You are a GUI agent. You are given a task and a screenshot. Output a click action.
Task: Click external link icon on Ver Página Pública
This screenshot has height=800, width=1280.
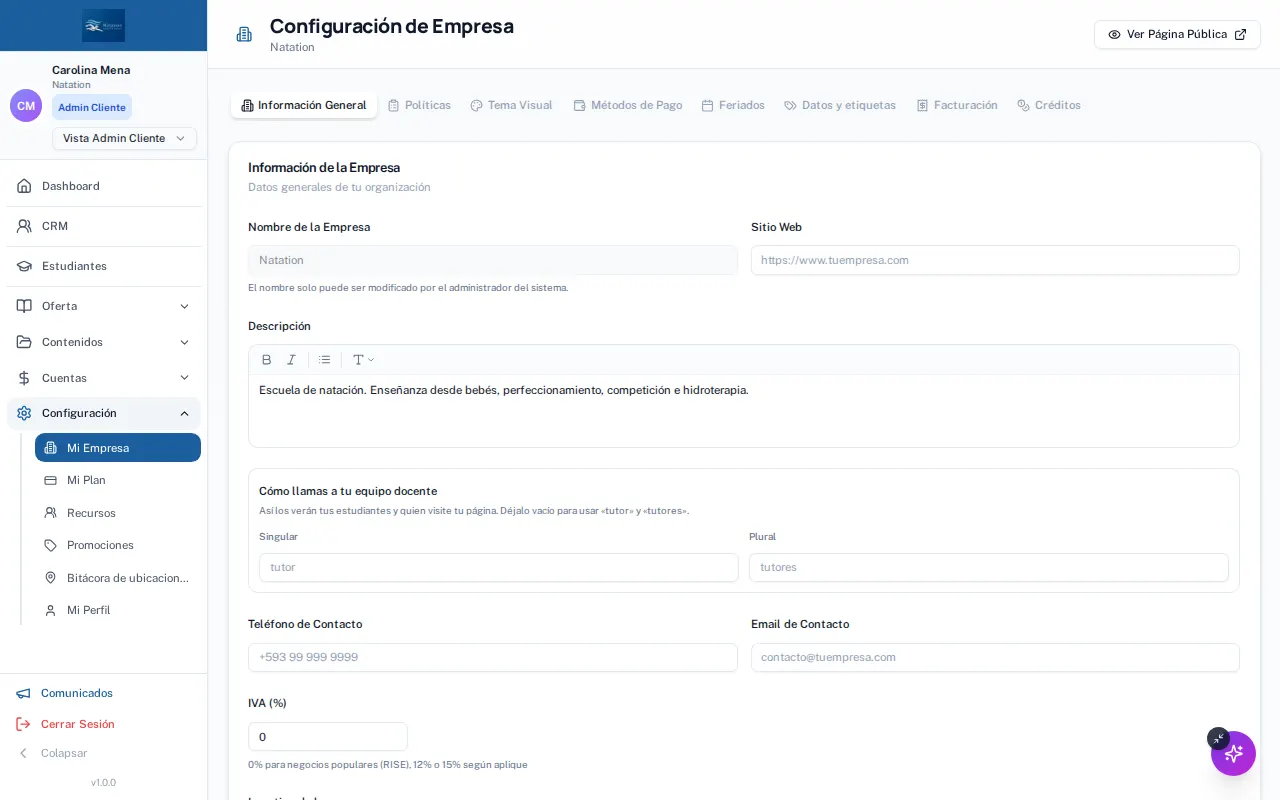click(1240, 34)
